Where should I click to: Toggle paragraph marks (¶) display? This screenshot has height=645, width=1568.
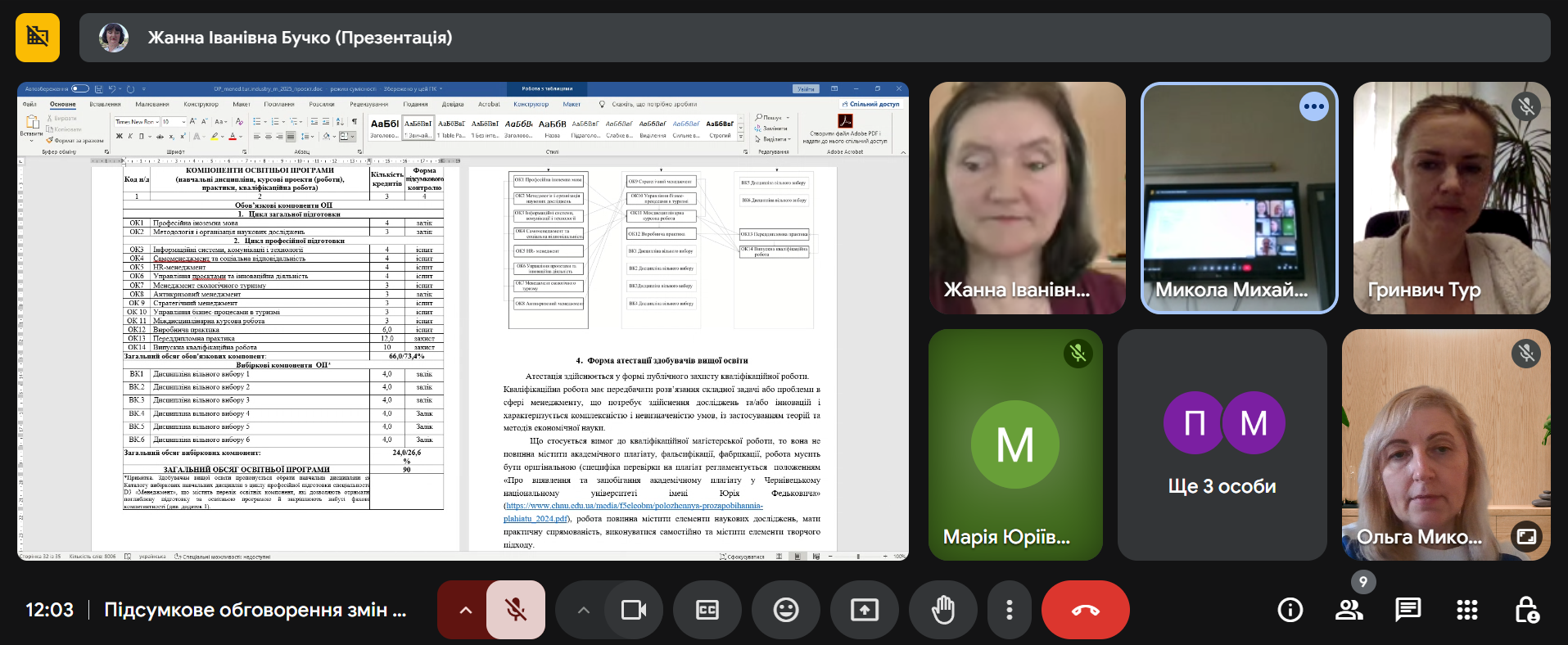[355, 122]
